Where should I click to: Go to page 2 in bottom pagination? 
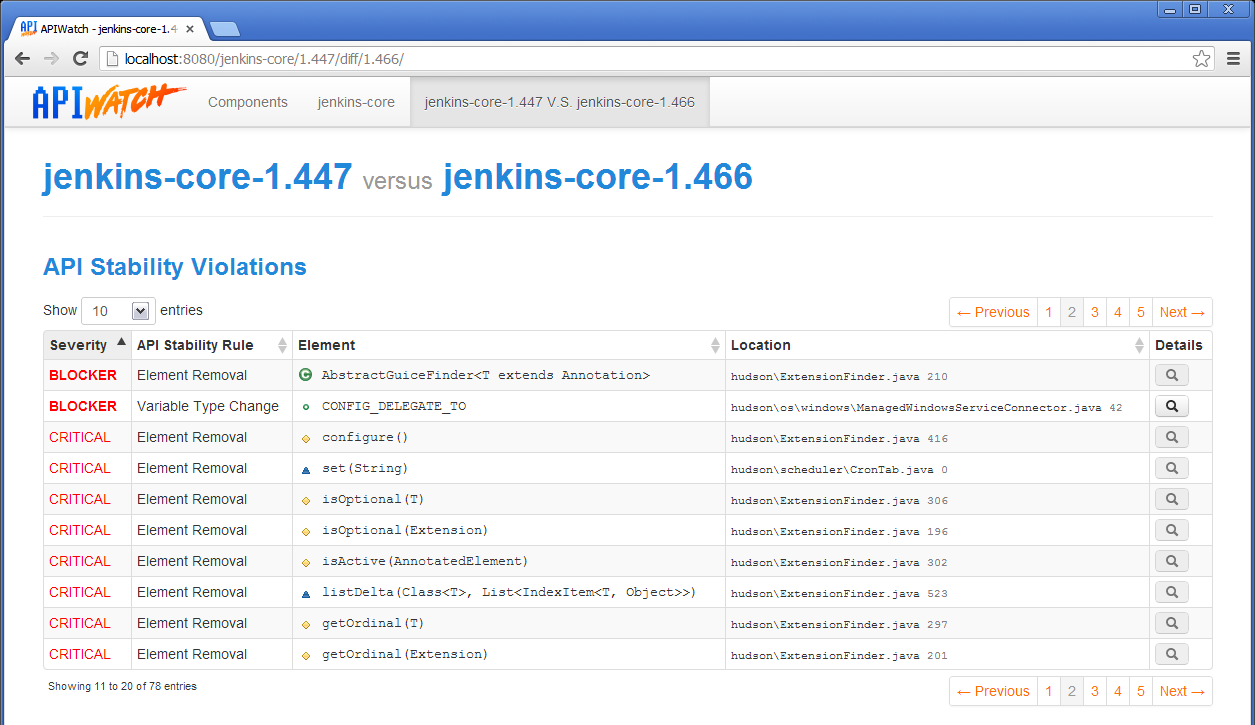(1071, 691)
